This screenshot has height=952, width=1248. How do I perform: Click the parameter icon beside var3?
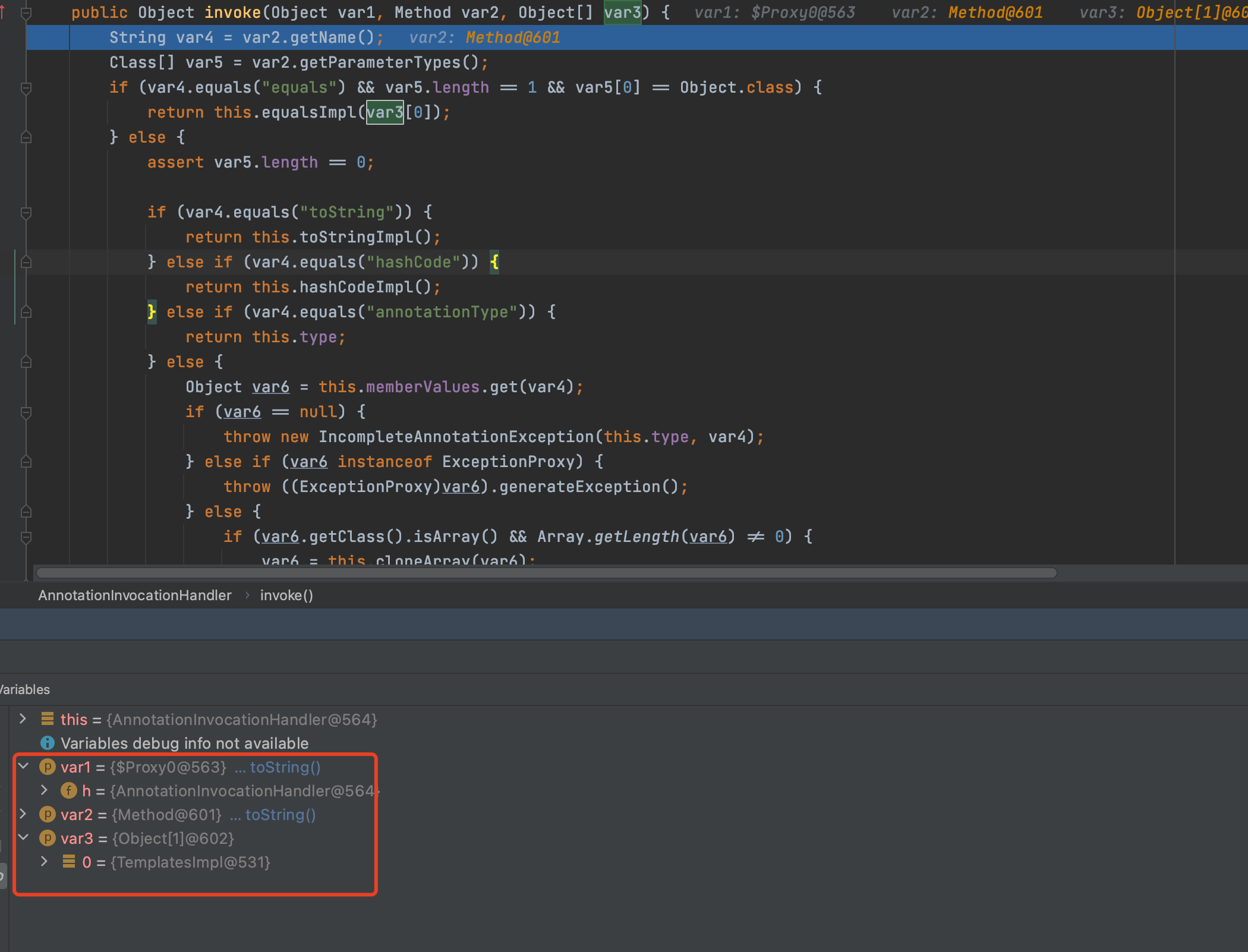[48, 838]
